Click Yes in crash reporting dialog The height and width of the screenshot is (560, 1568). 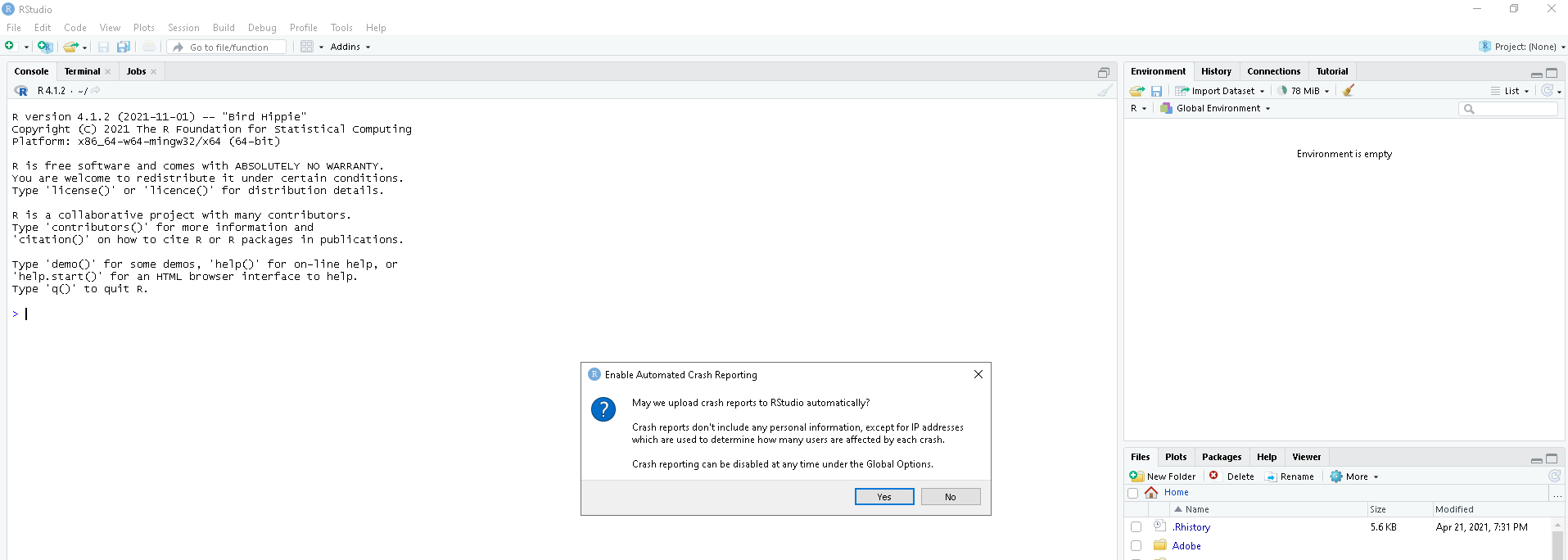[884, 497]
